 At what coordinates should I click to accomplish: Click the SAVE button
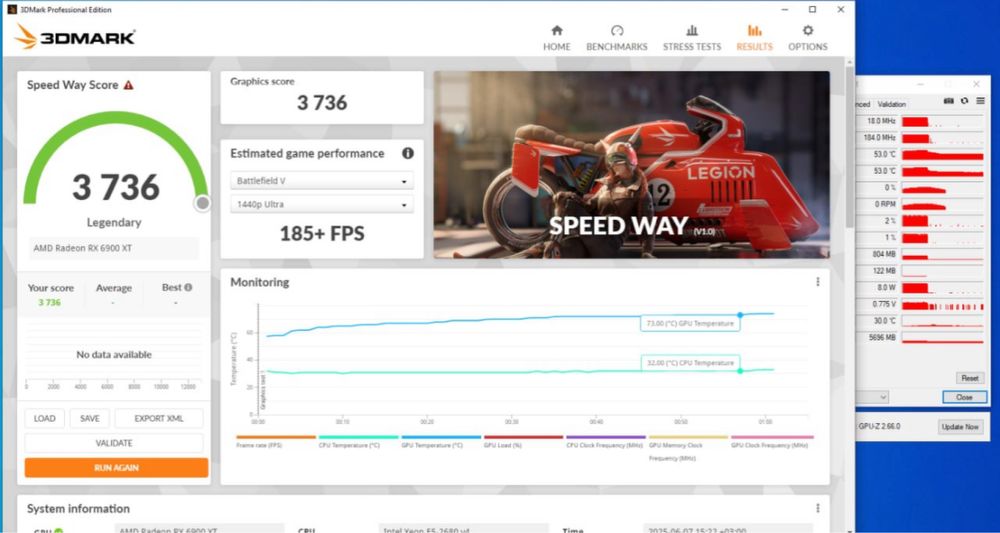90,418
